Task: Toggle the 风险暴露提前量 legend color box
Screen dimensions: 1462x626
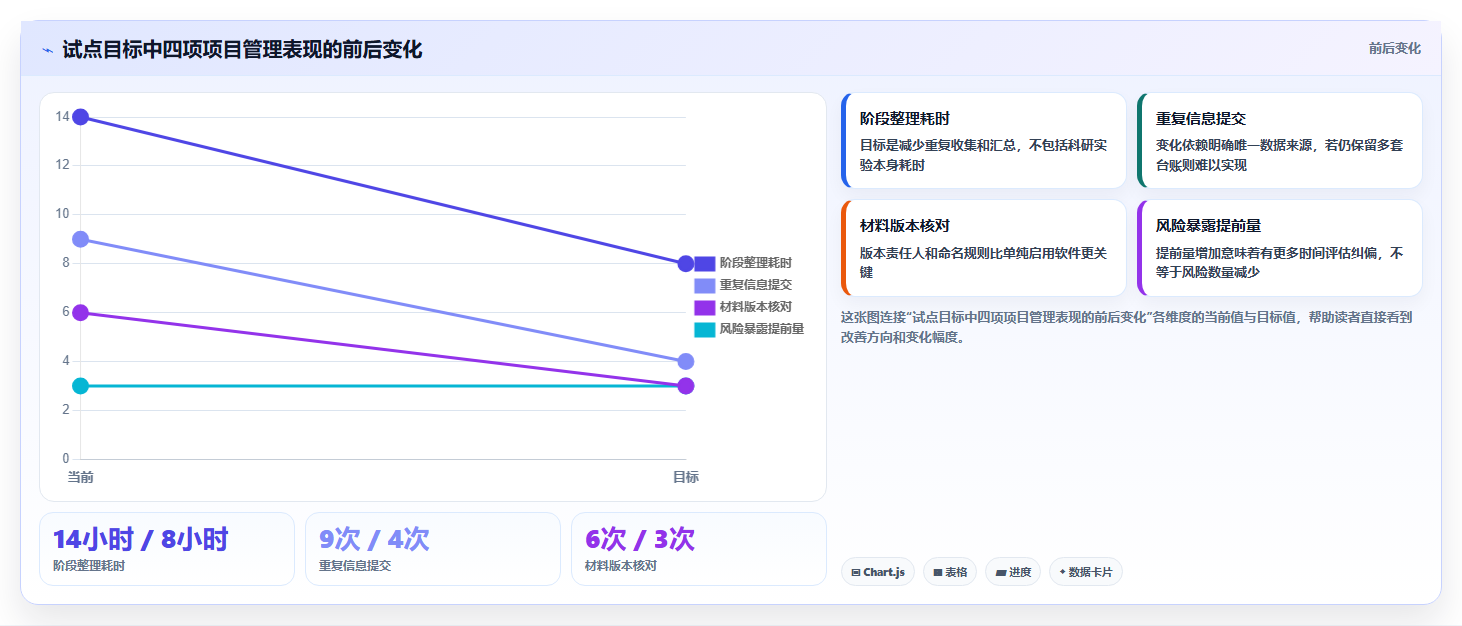Action: click(704, 329)
